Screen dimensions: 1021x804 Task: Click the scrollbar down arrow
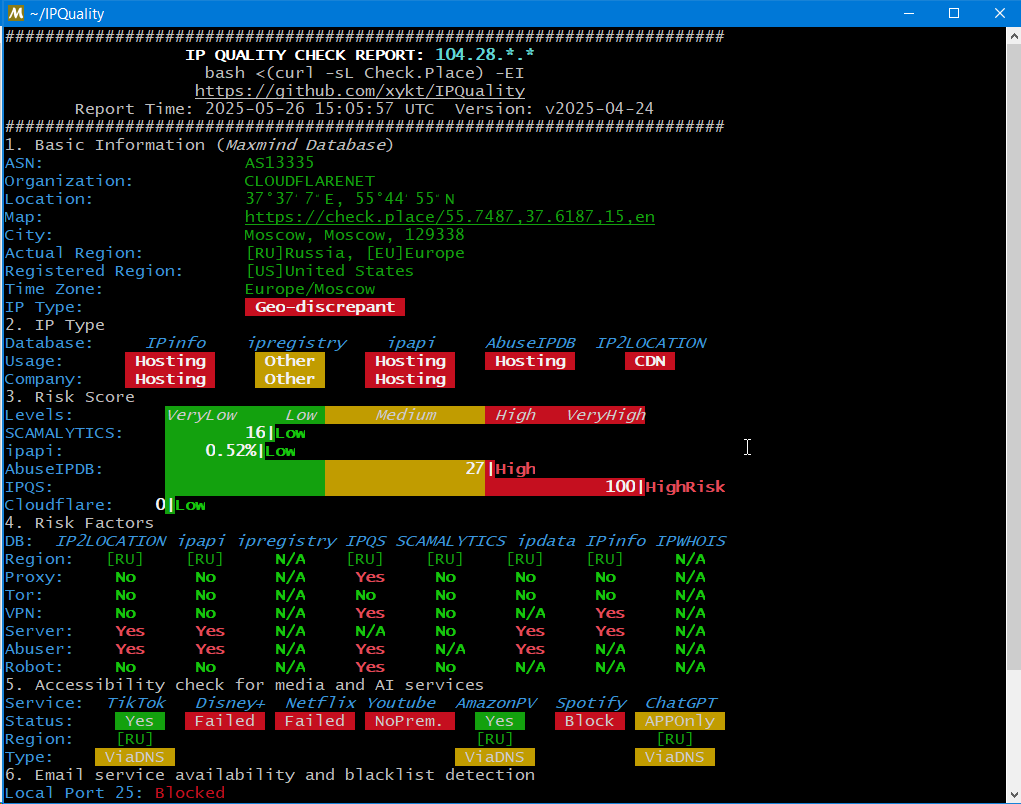[x=1013, y=795]
